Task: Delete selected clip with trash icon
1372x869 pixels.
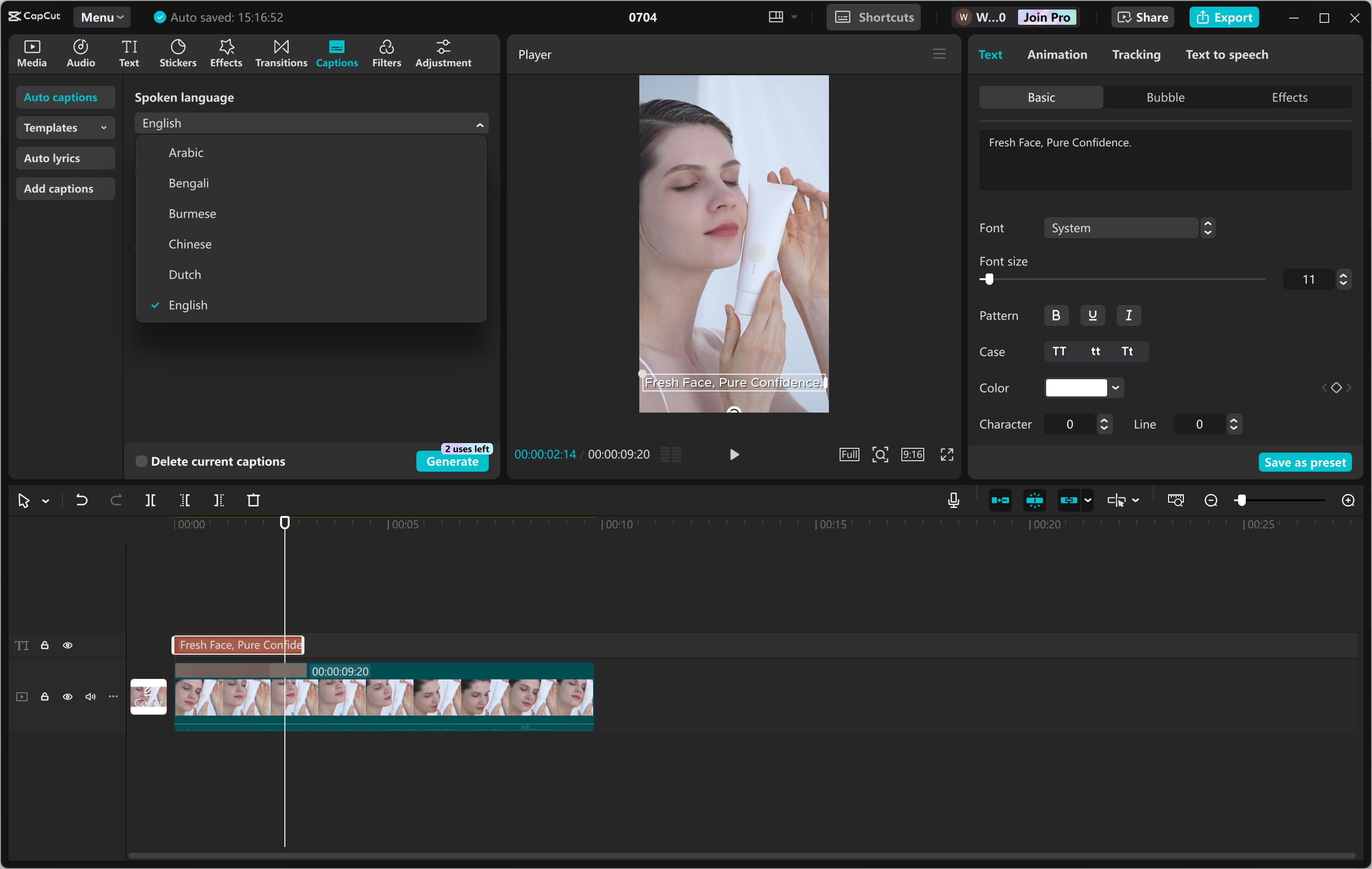Action: (x=253, y=500)
